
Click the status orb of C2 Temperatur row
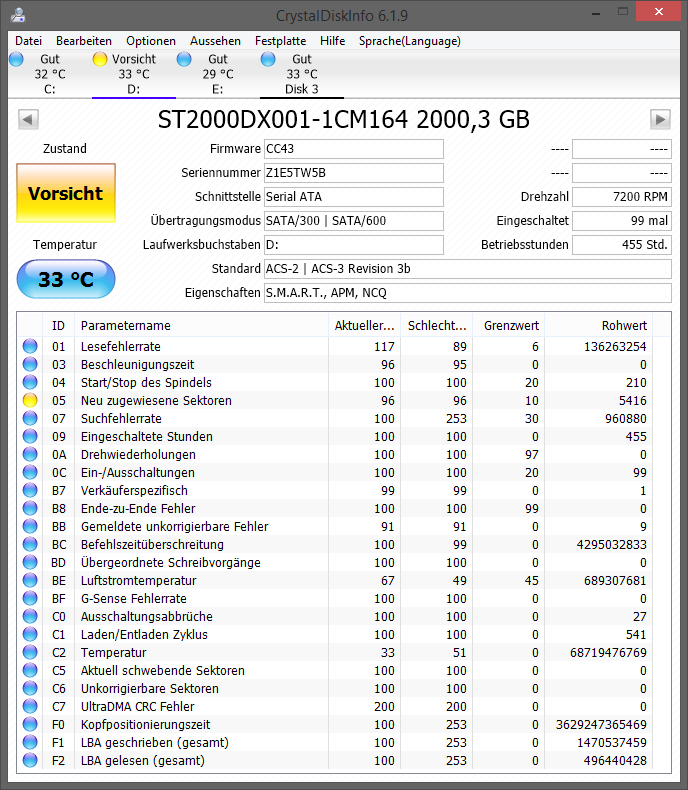pos(30,652)
